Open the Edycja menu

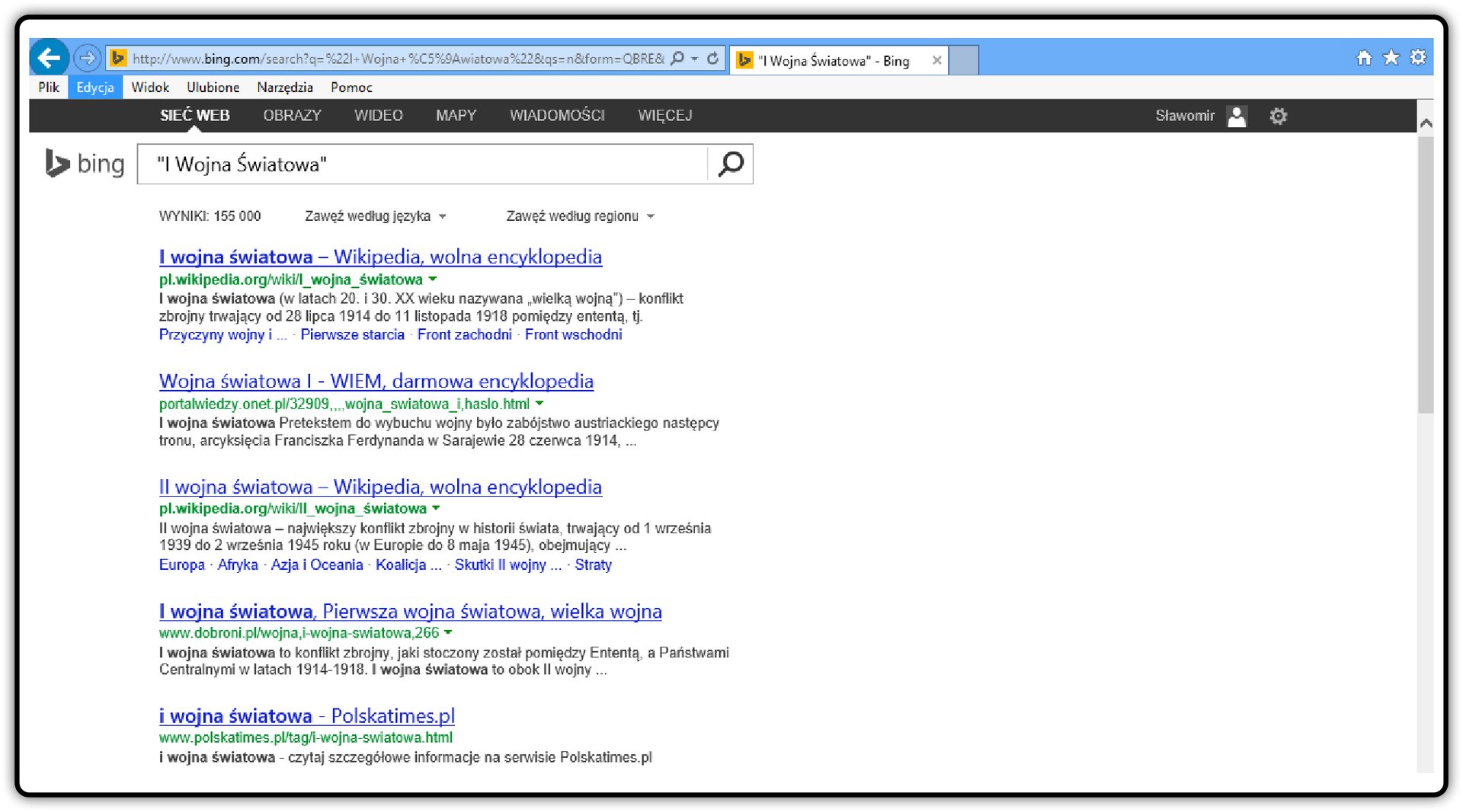tap(95, 88)
